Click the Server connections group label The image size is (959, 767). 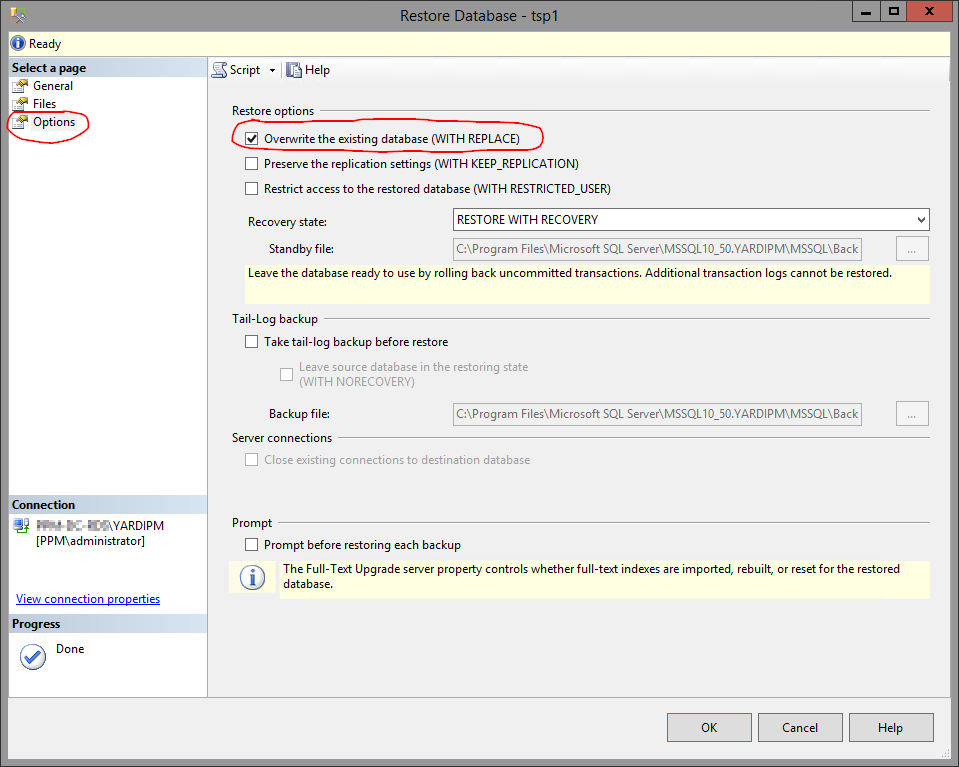tap(282, 438)
